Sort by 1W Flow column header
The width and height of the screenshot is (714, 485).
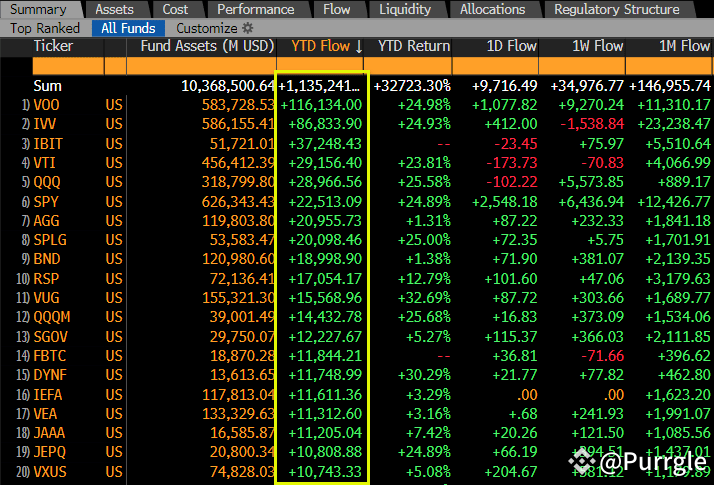tap(597, 46)
